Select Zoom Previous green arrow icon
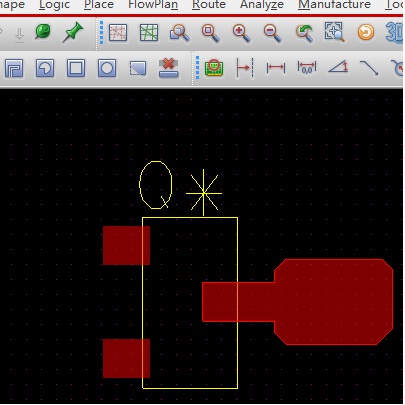The width and height of the screenshot is (405, 405). tap(304, 33)
